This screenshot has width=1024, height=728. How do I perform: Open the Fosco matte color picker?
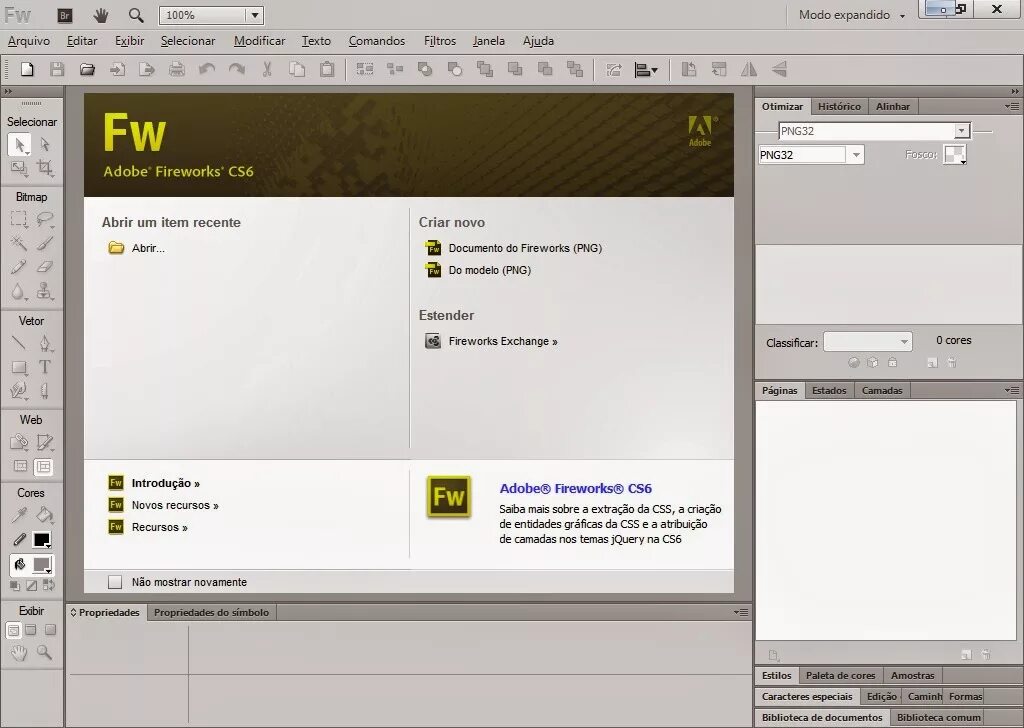pos(955,155)
